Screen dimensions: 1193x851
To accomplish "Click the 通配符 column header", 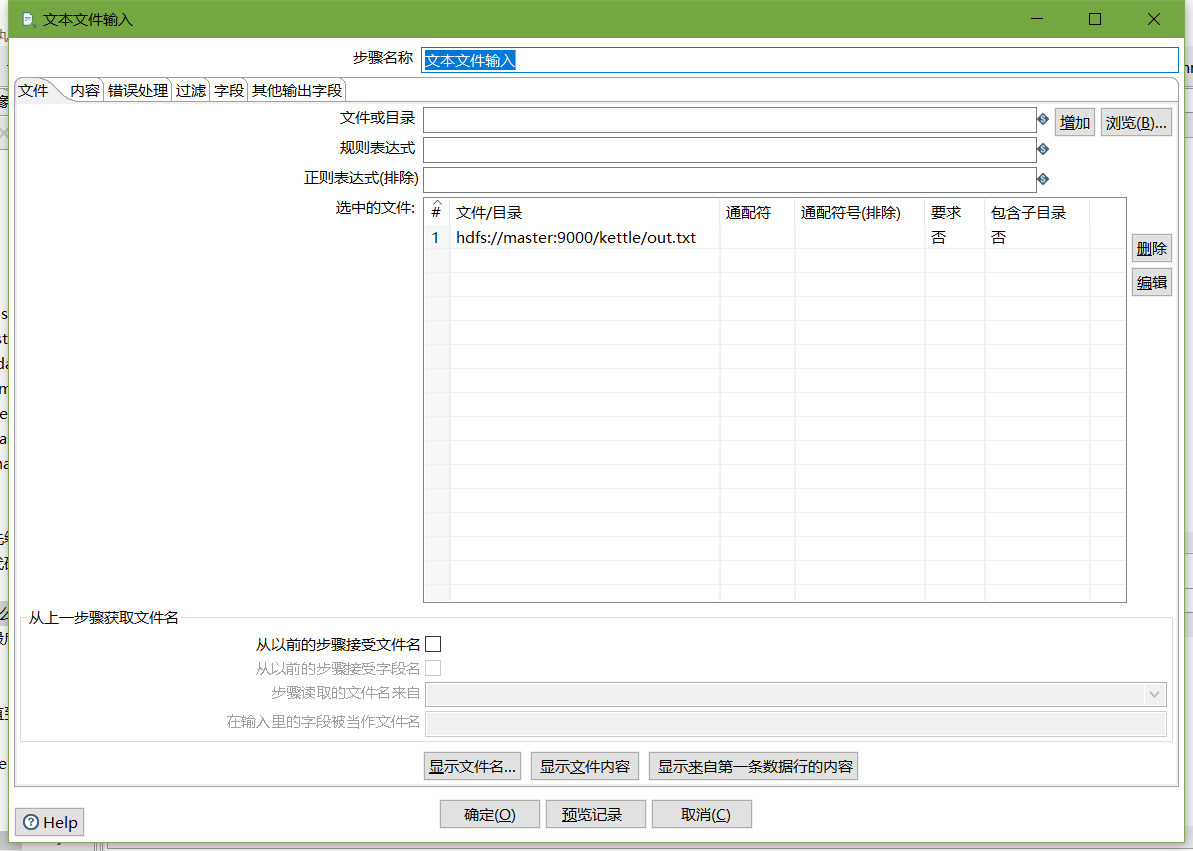I will (757, 212).
